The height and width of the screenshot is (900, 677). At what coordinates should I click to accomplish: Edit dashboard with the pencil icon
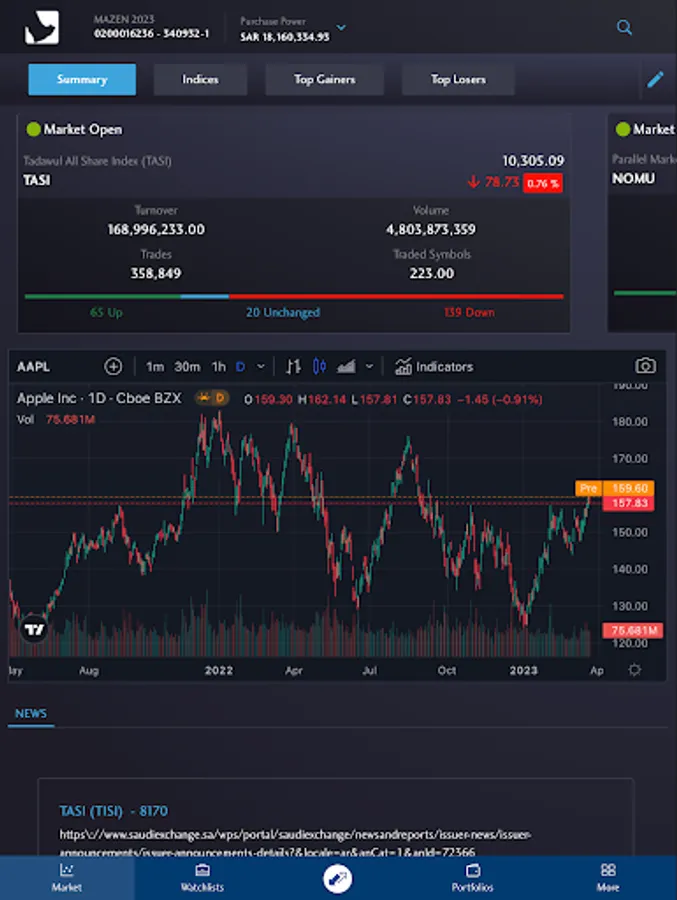click(x=655, y=79)
